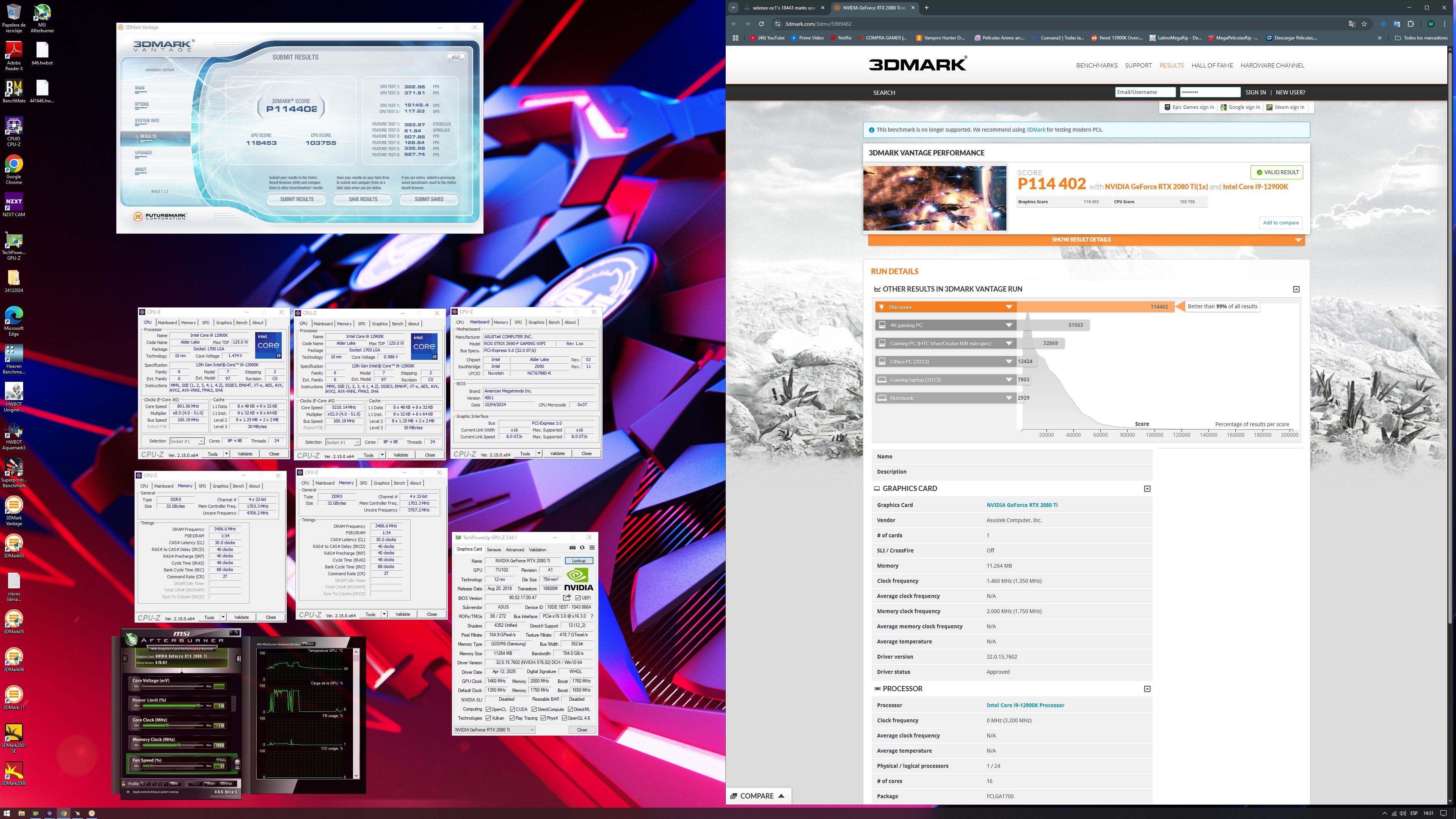Select System Info in 3DMark Vantage sidebar
The width and height of the screenshot is (1456, 819).
[147, 121]
